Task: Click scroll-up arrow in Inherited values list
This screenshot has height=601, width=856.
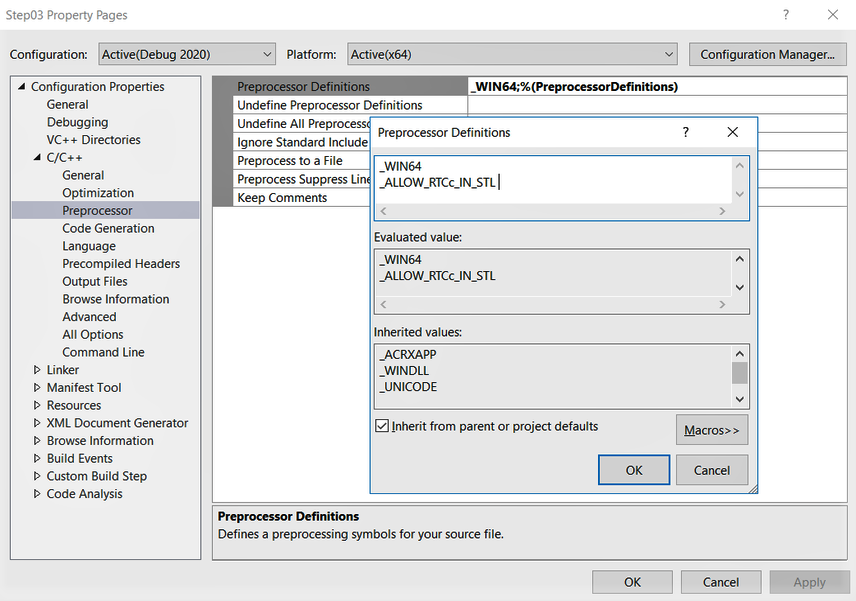Action: 740,354
